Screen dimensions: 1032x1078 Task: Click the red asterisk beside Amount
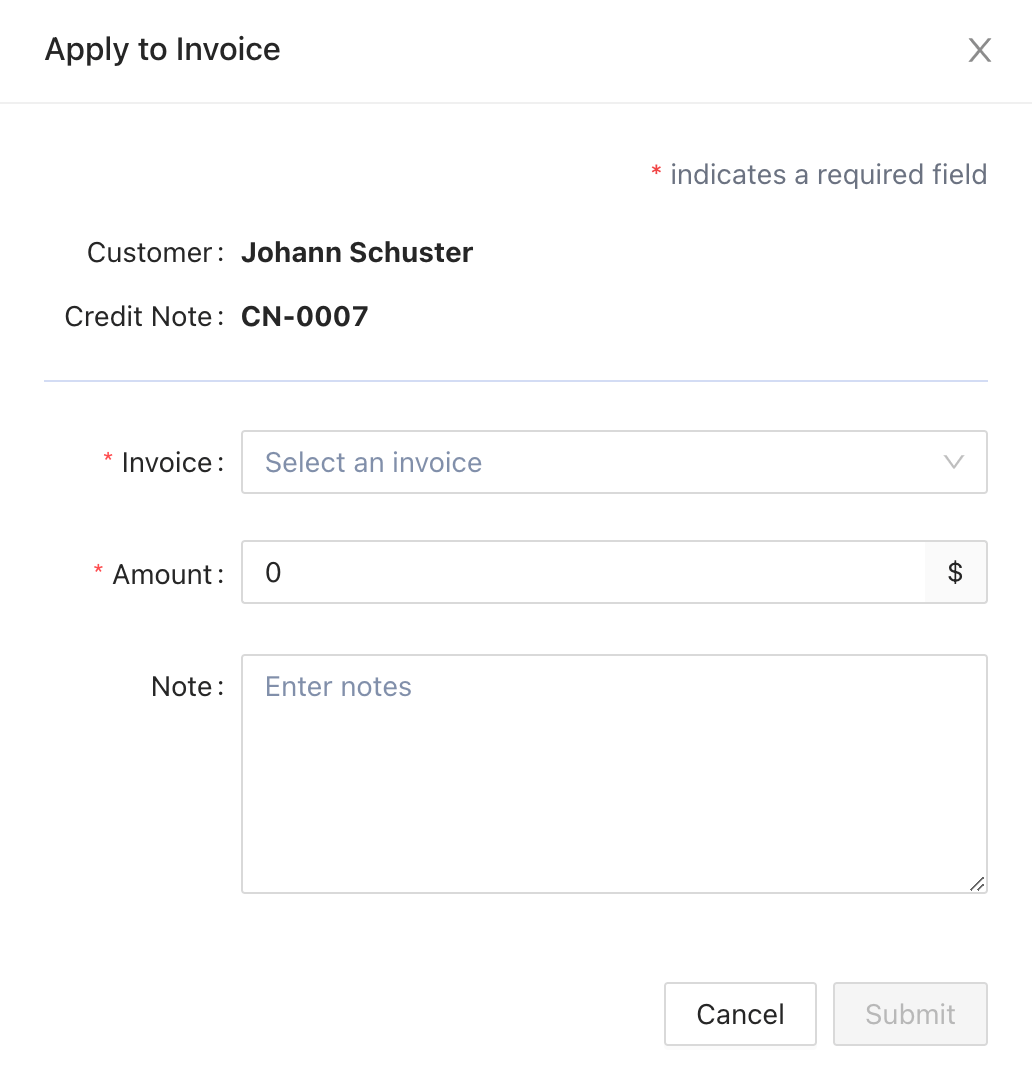click(98, 571)
